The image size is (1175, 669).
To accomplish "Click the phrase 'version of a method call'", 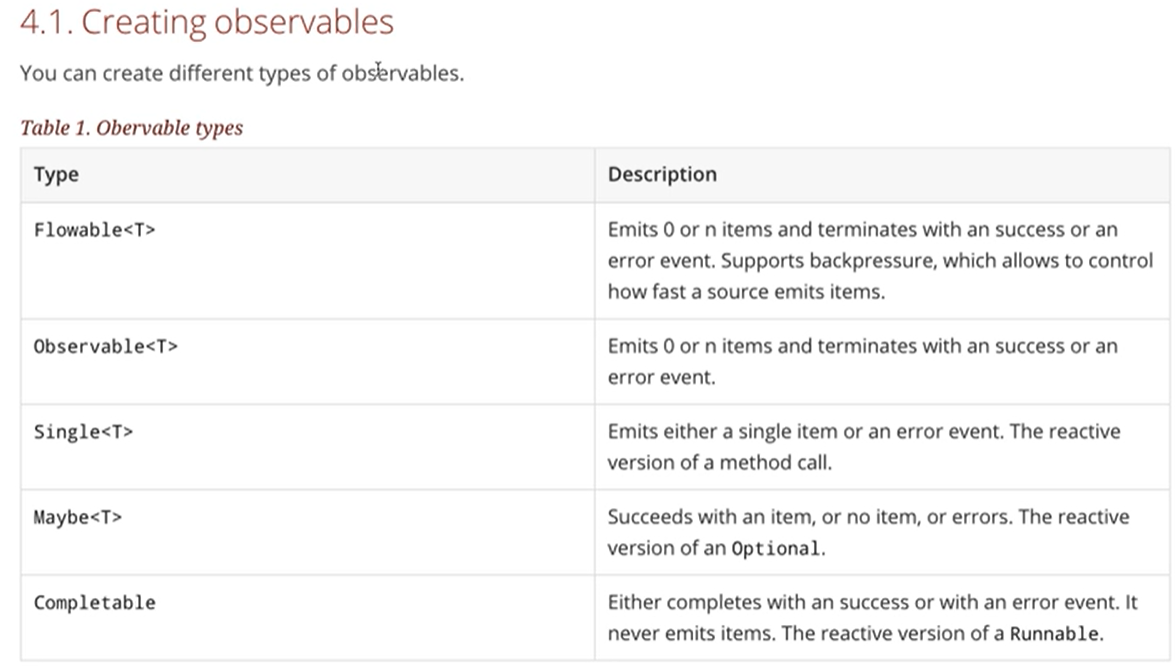I will click(718, 464).
